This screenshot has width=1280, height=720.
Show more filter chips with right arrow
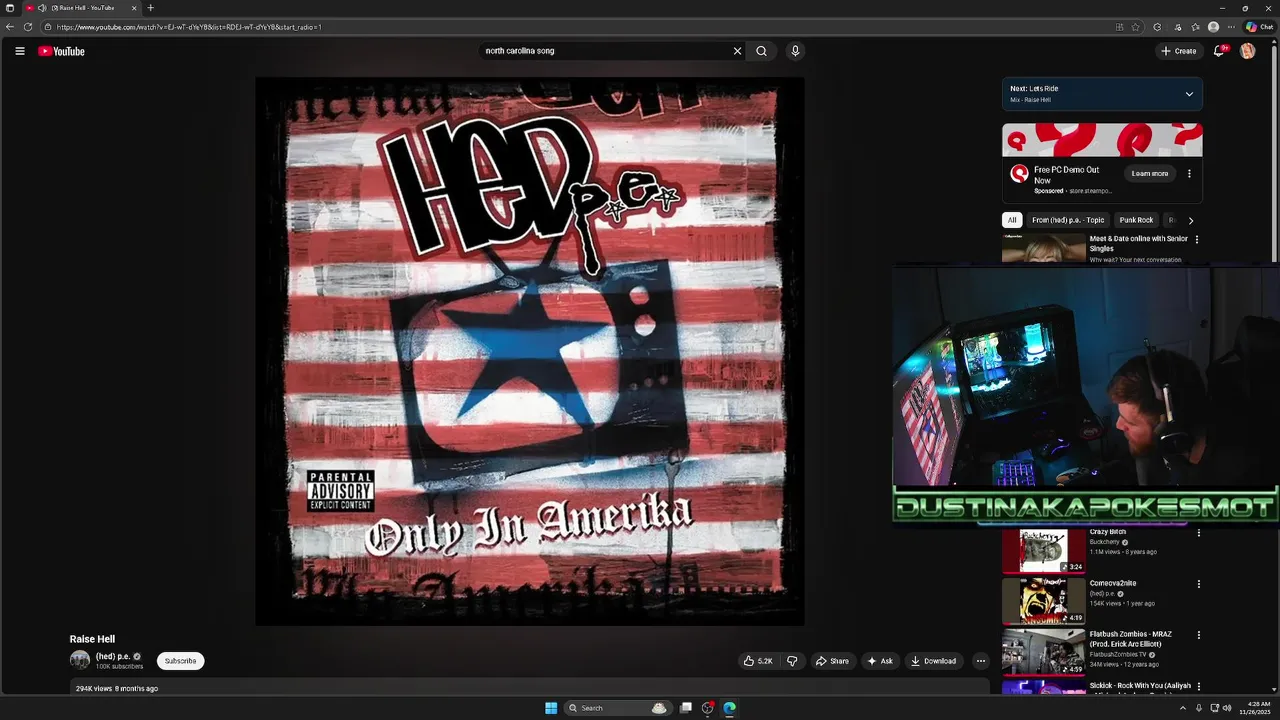pyautogui.click(x=1190, y=220)
